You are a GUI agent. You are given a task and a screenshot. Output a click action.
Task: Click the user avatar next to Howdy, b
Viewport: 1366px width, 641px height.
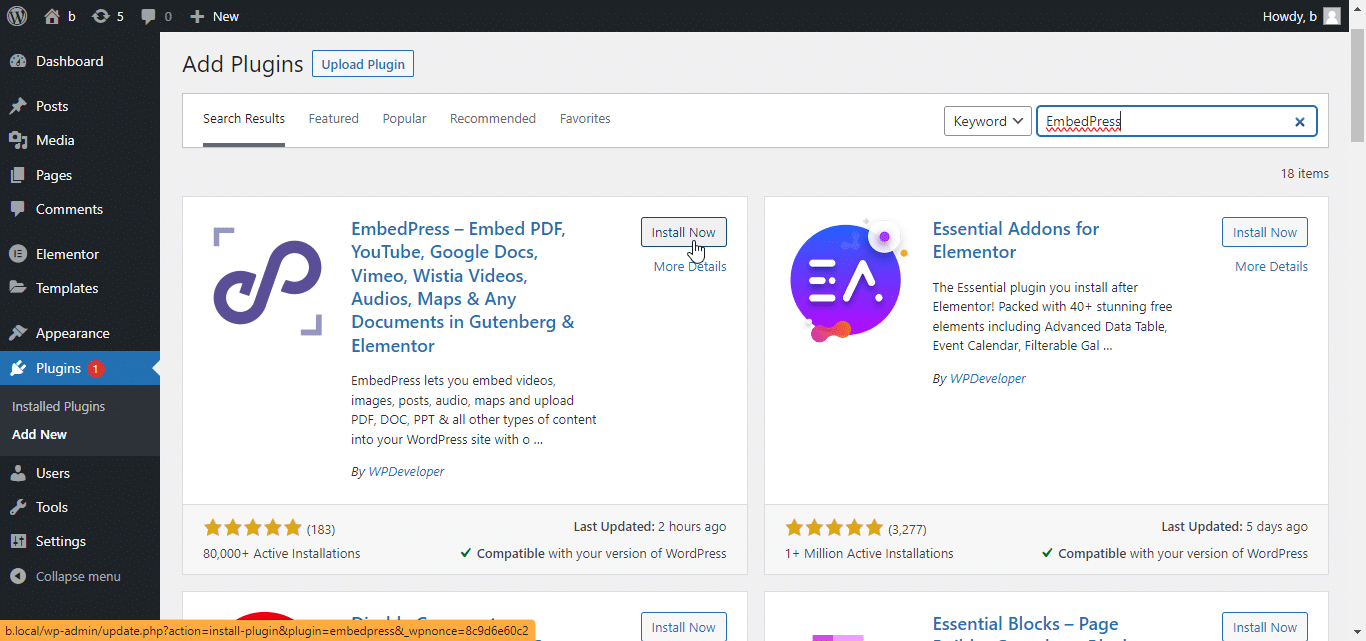(1331, 16)
